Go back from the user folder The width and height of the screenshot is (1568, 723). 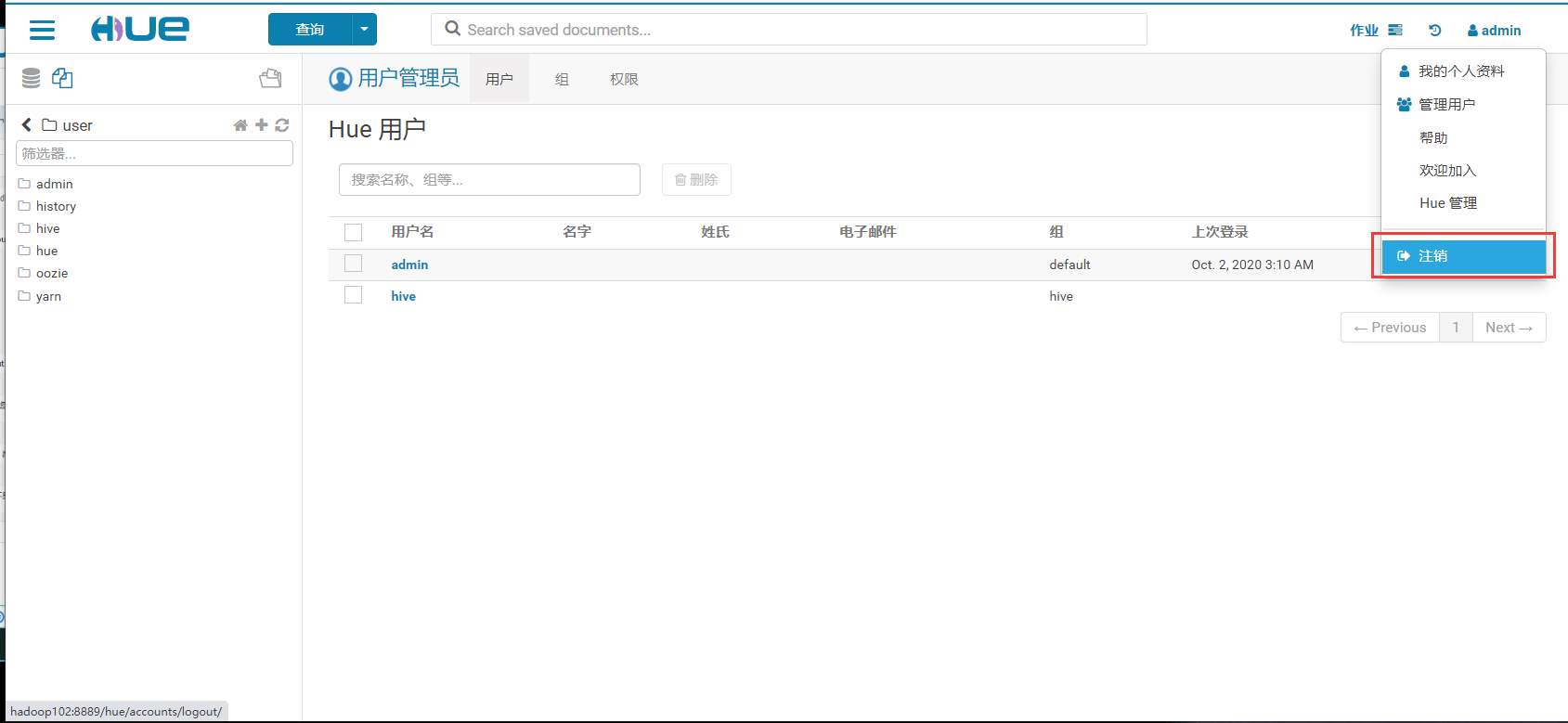click(x=26, y=124)
